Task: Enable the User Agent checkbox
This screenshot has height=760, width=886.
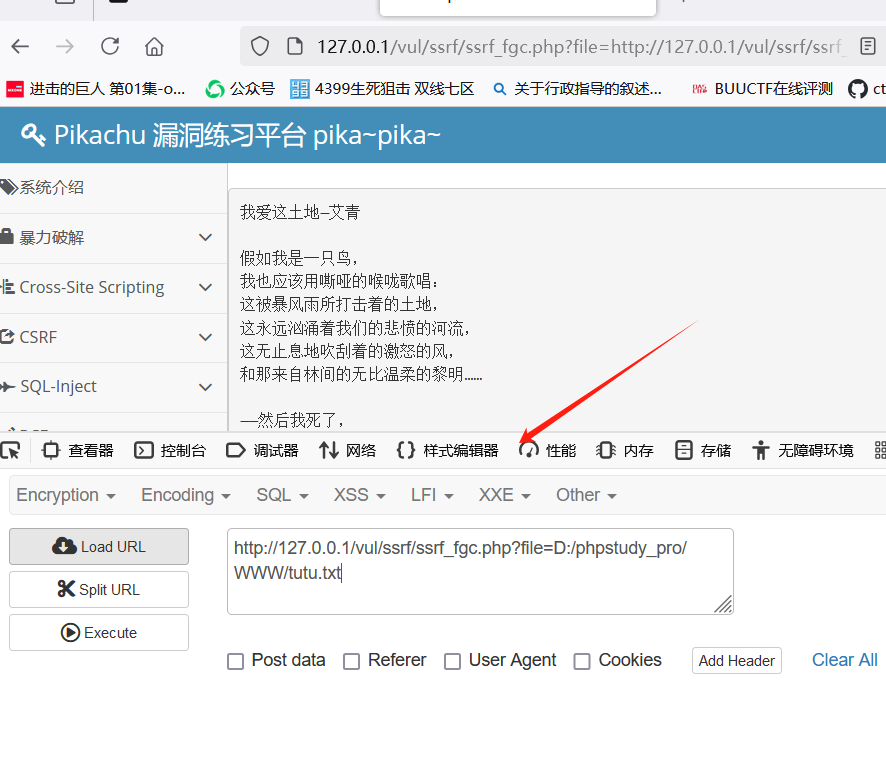Action: pyautogui.click(x=452, y=661)
